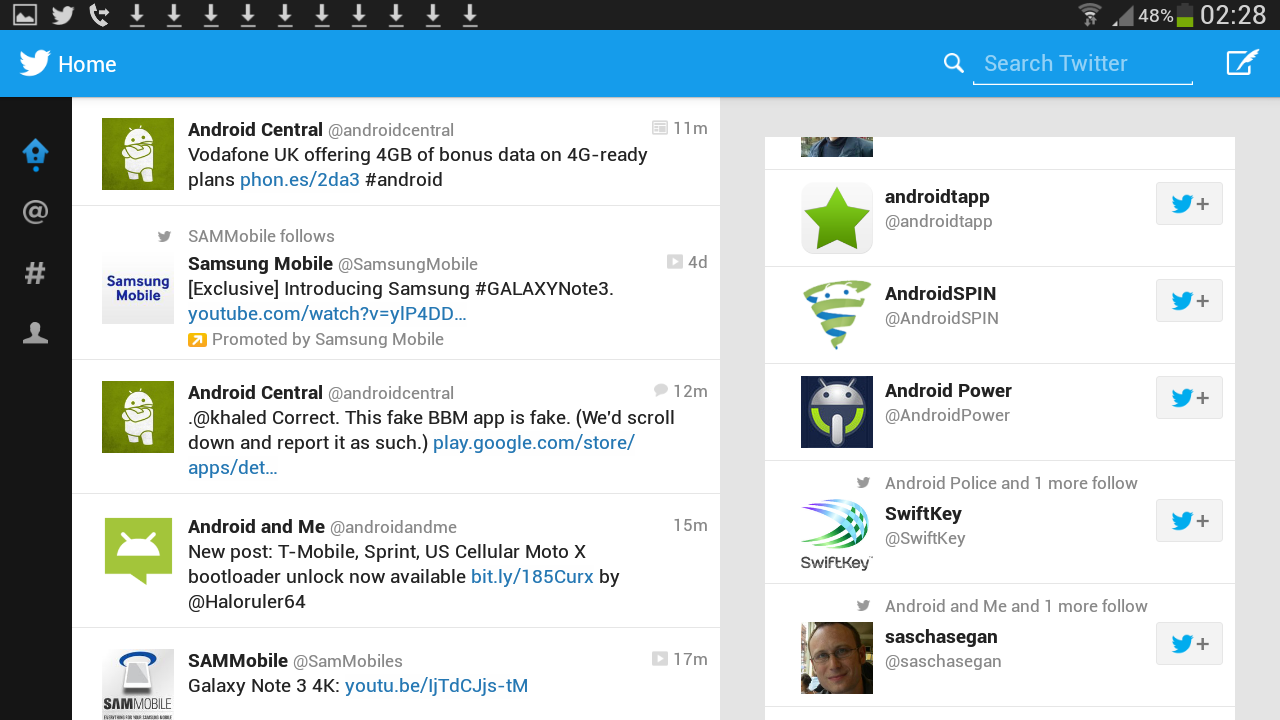1280x720 pixels.
Task: Tap video media icon next to 17m
Action: (660, 659)
